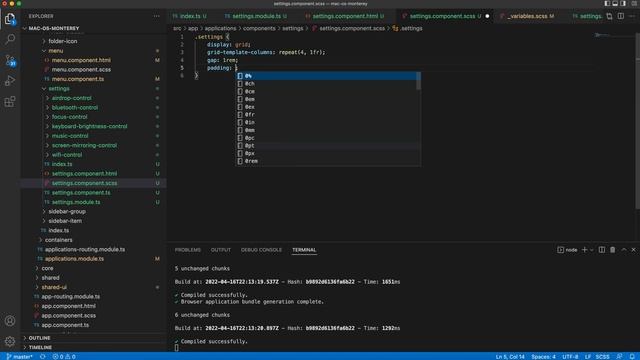Maximize the panel with caret-up icon
Viewport: 640px width, 360px height.
tap(624, 250)
